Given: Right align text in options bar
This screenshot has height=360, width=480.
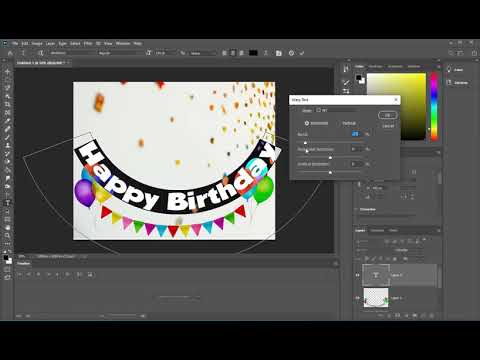Looking at the screenshot, I should (241, 53).
